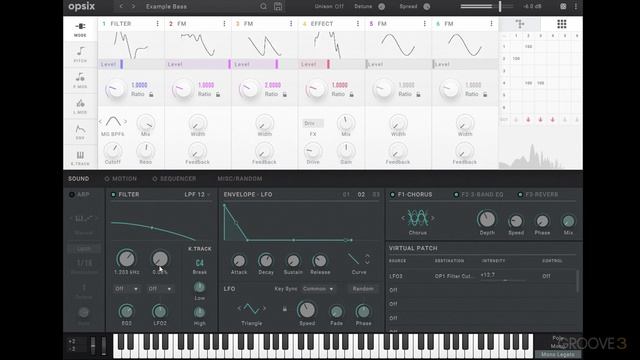The width and height of the screenshot is (640, 360).
Task: Open the top-right layout icon
Action: pos(563,7)
